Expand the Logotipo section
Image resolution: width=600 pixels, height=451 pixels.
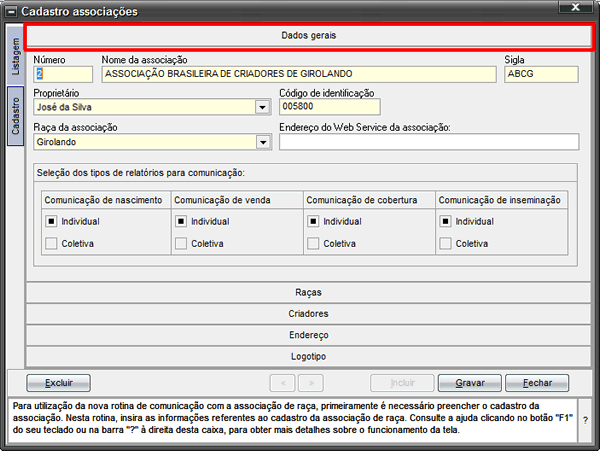(x=308, y=357)
